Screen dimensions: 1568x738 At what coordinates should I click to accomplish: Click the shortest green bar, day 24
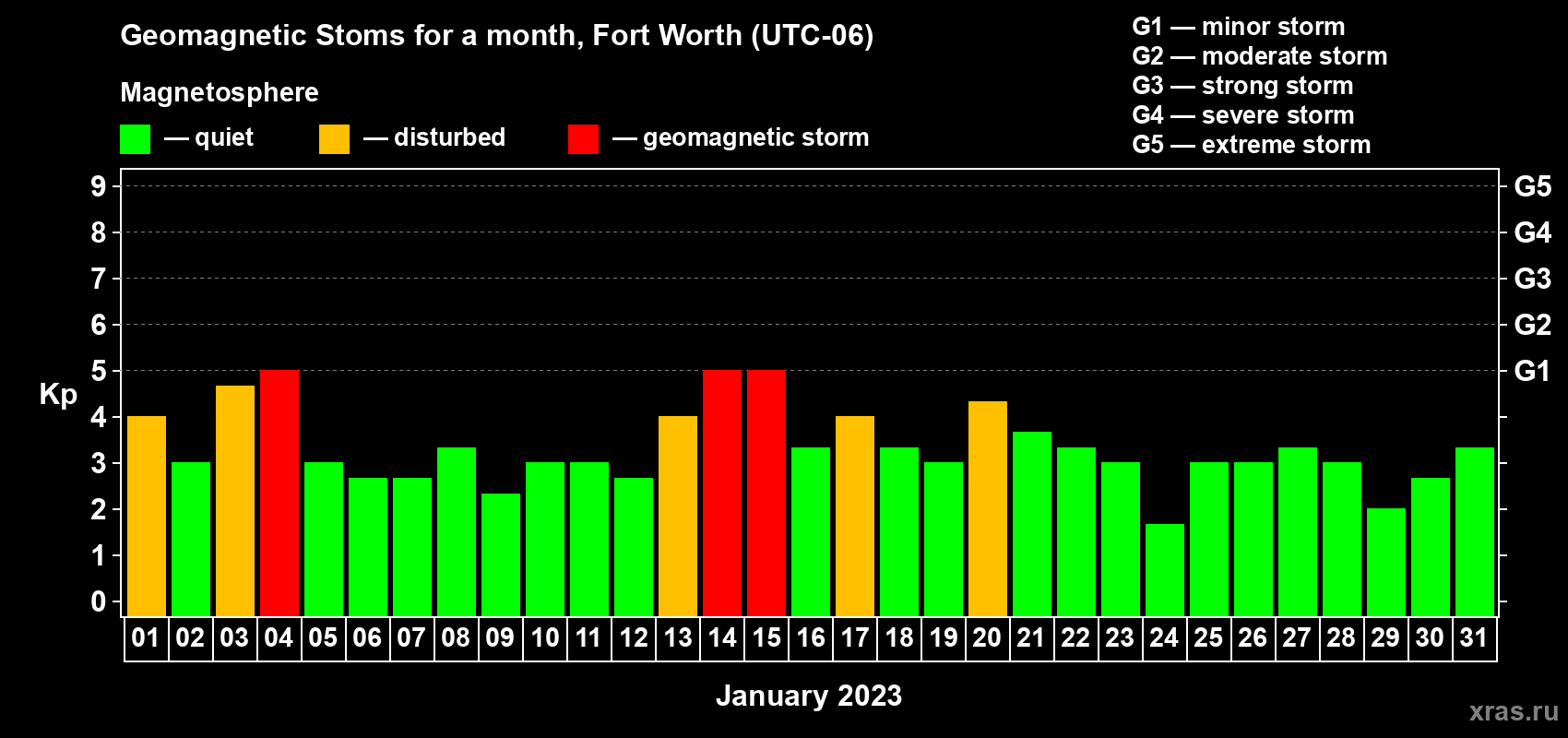point(1165,570)
